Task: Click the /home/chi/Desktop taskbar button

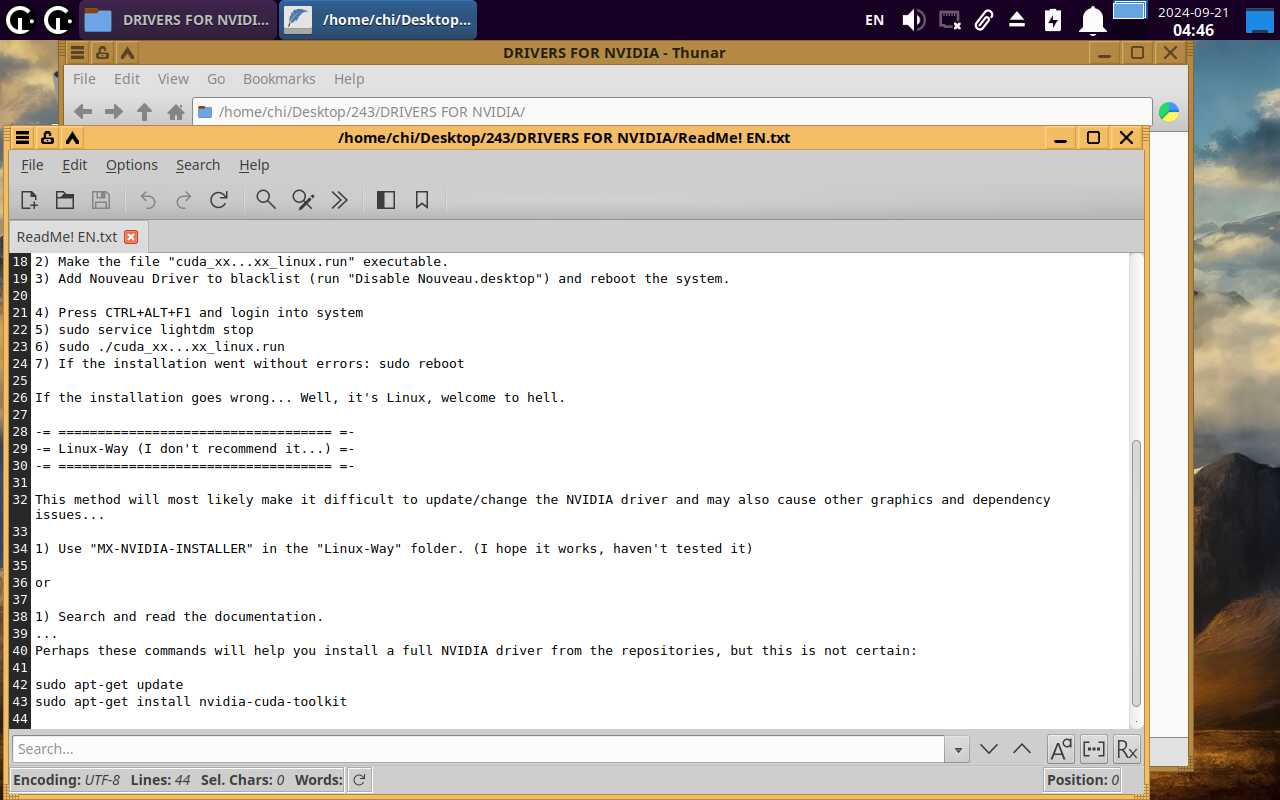Action: tap(377, 20)
